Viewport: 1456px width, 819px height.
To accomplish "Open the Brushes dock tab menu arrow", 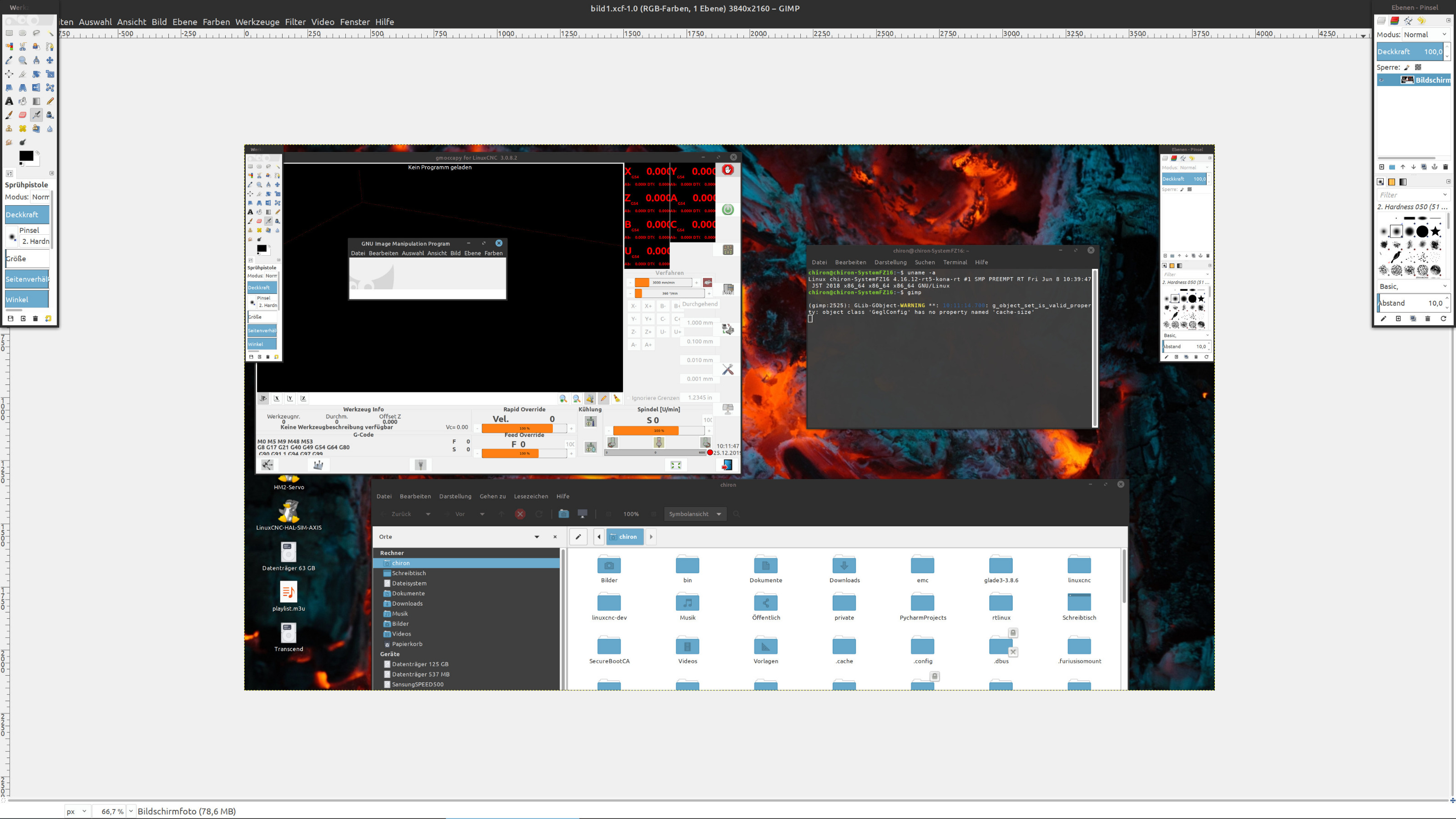I will point(1448,182).
